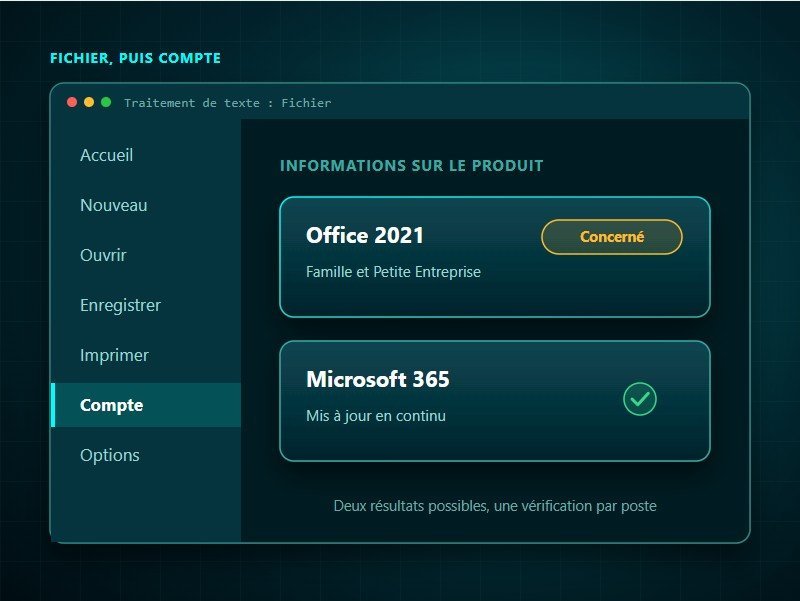Select the Imprimer entry
800x601 pixels.
point(146,355)
